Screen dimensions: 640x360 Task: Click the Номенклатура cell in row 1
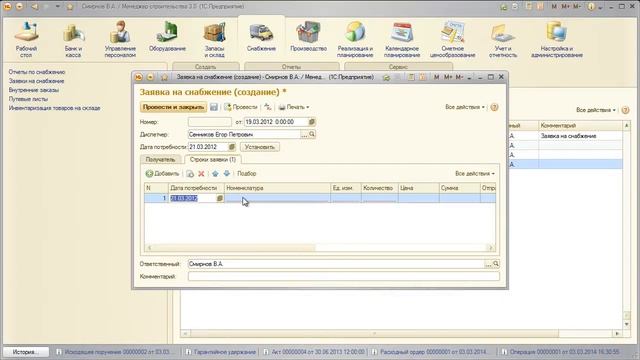[x=277, y=198]
